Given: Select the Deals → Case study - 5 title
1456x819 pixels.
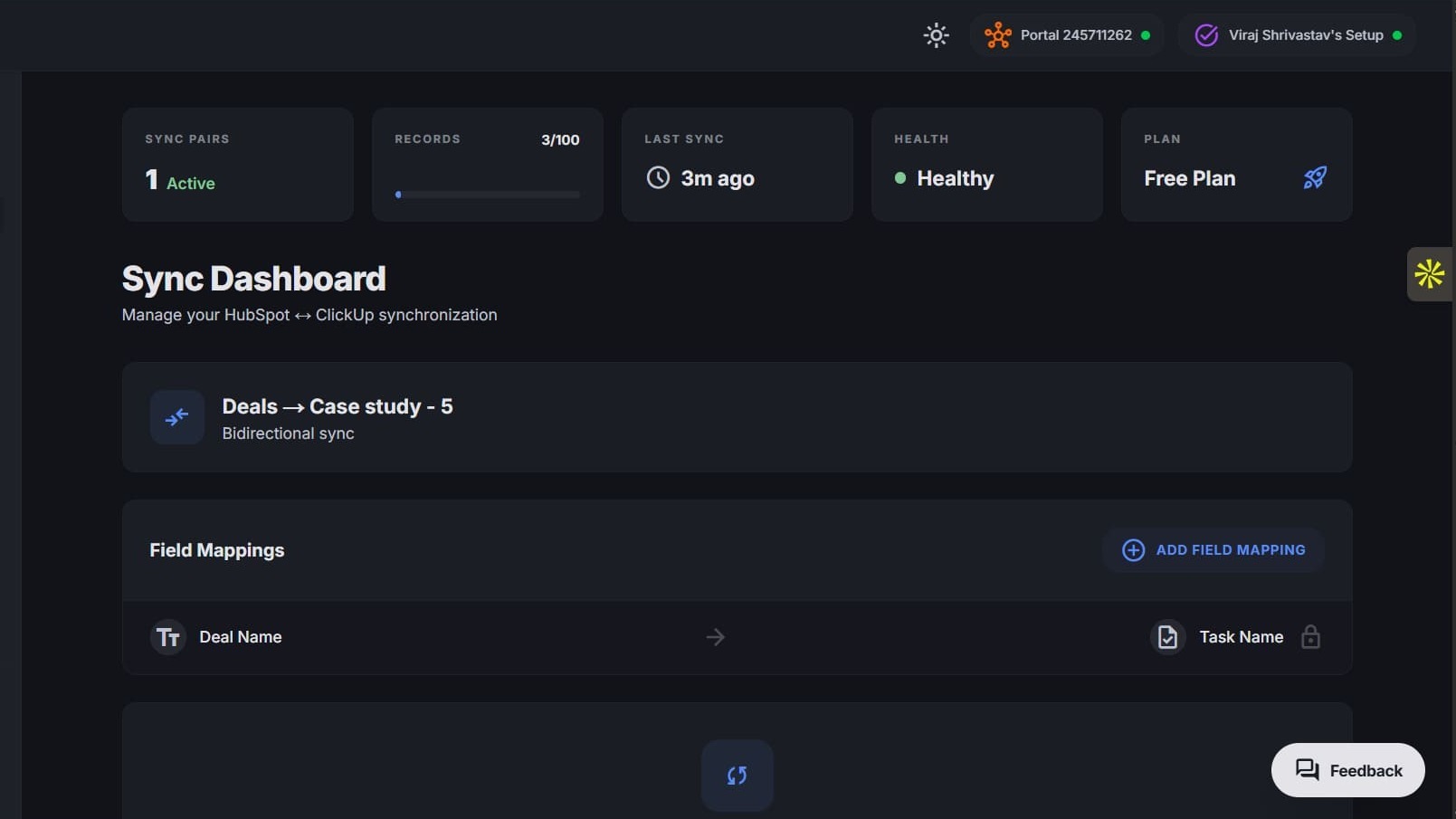Looking at the screenshot, I should pyautogui.click(x=338, y=406).
